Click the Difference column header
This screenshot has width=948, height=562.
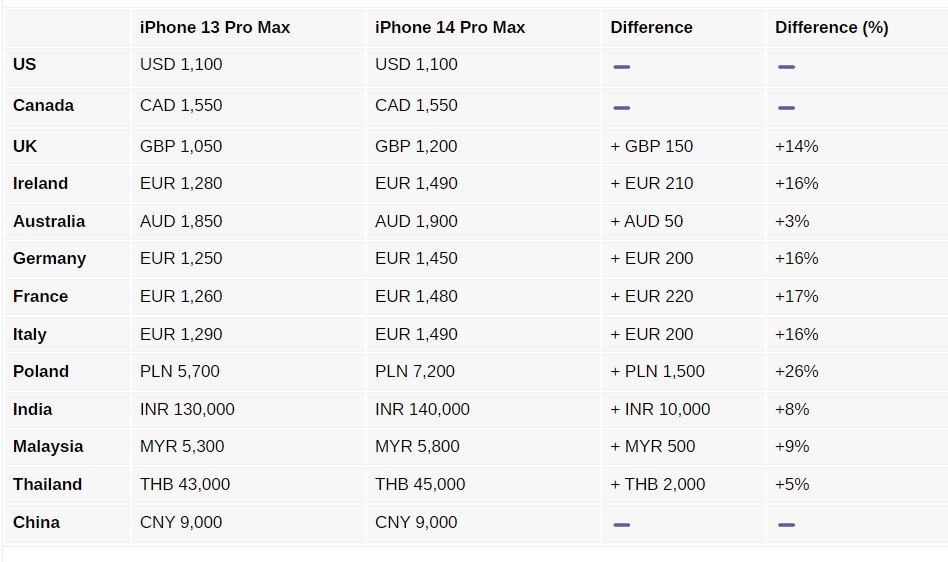click(651, 27)
